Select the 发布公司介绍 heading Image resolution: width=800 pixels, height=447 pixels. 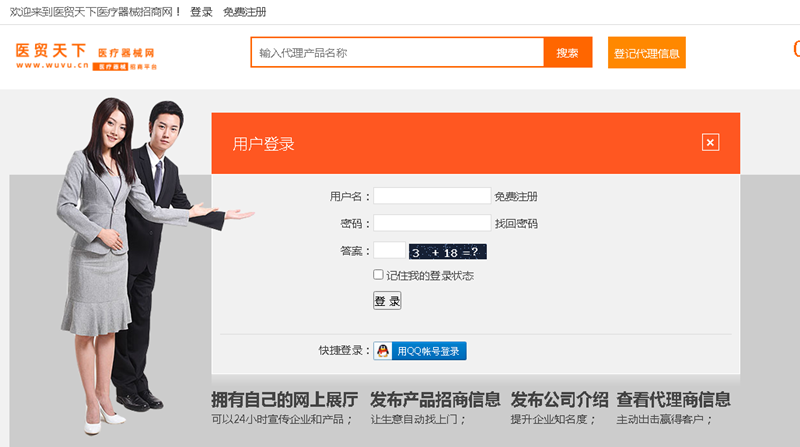[x=559, y=400]
